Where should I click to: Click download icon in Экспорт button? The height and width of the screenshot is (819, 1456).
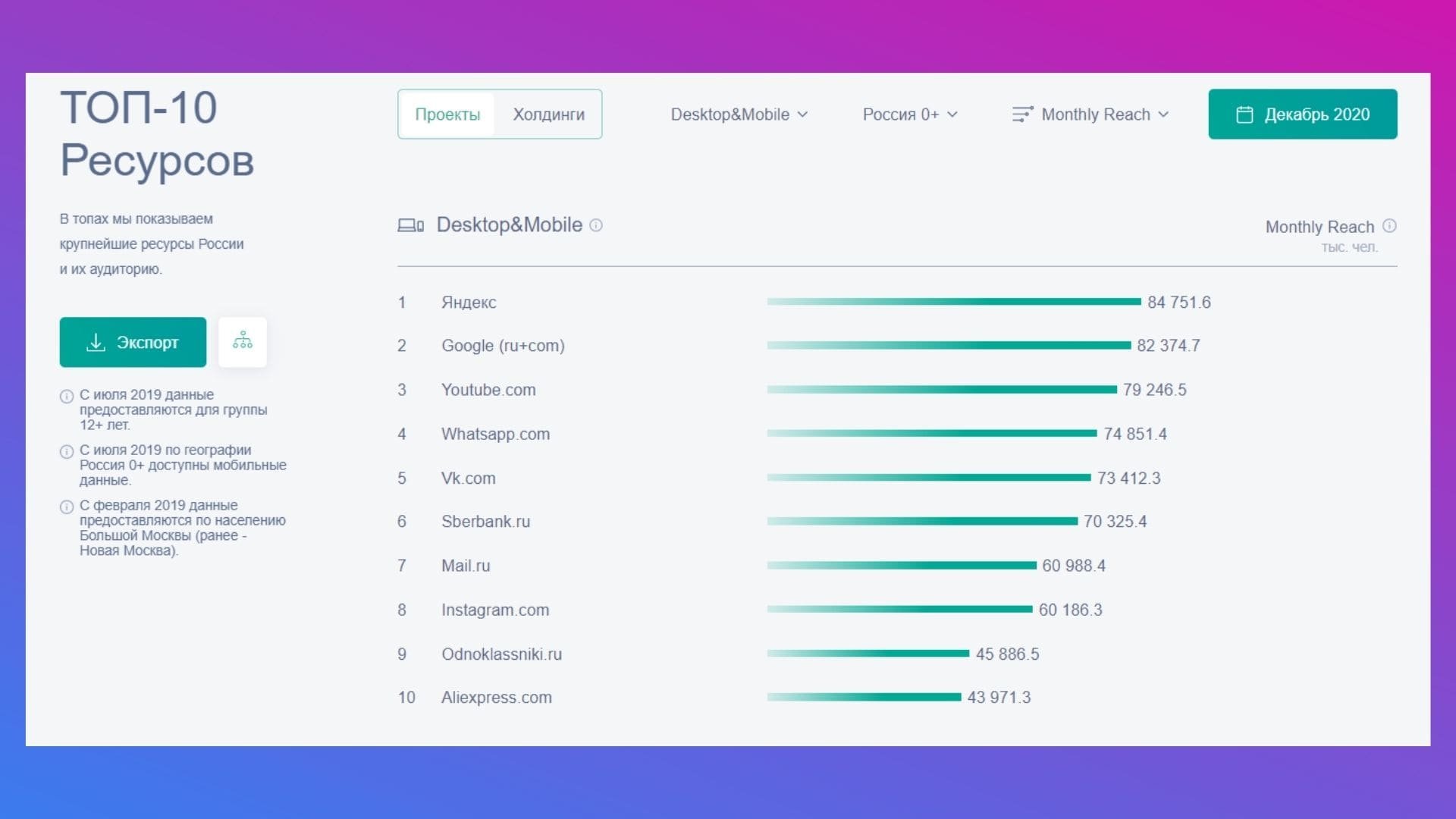click(x=96, y=342)
